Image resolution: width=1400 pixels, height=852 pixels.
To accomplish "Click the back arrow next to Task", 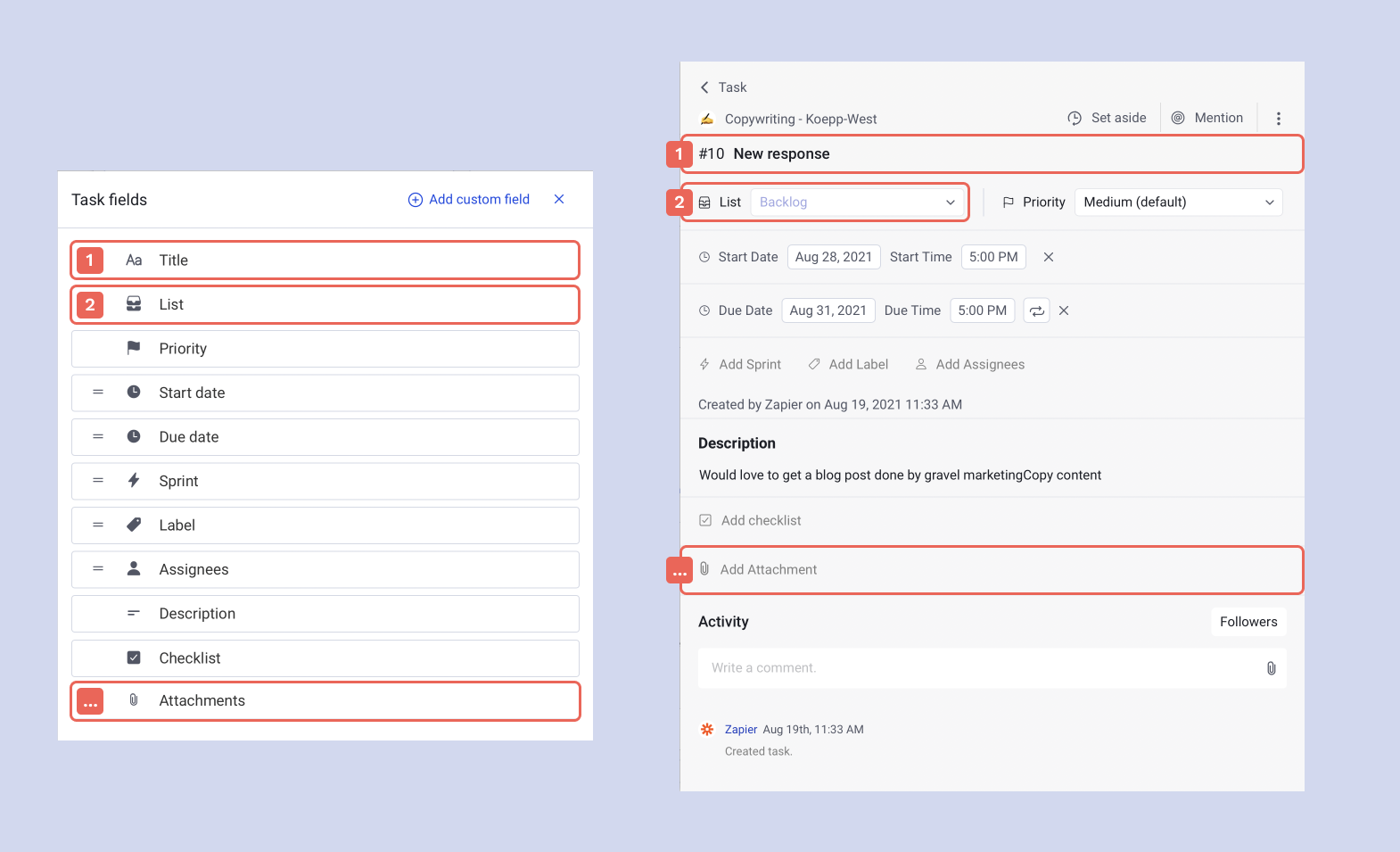I will click(x=704, y=87).
